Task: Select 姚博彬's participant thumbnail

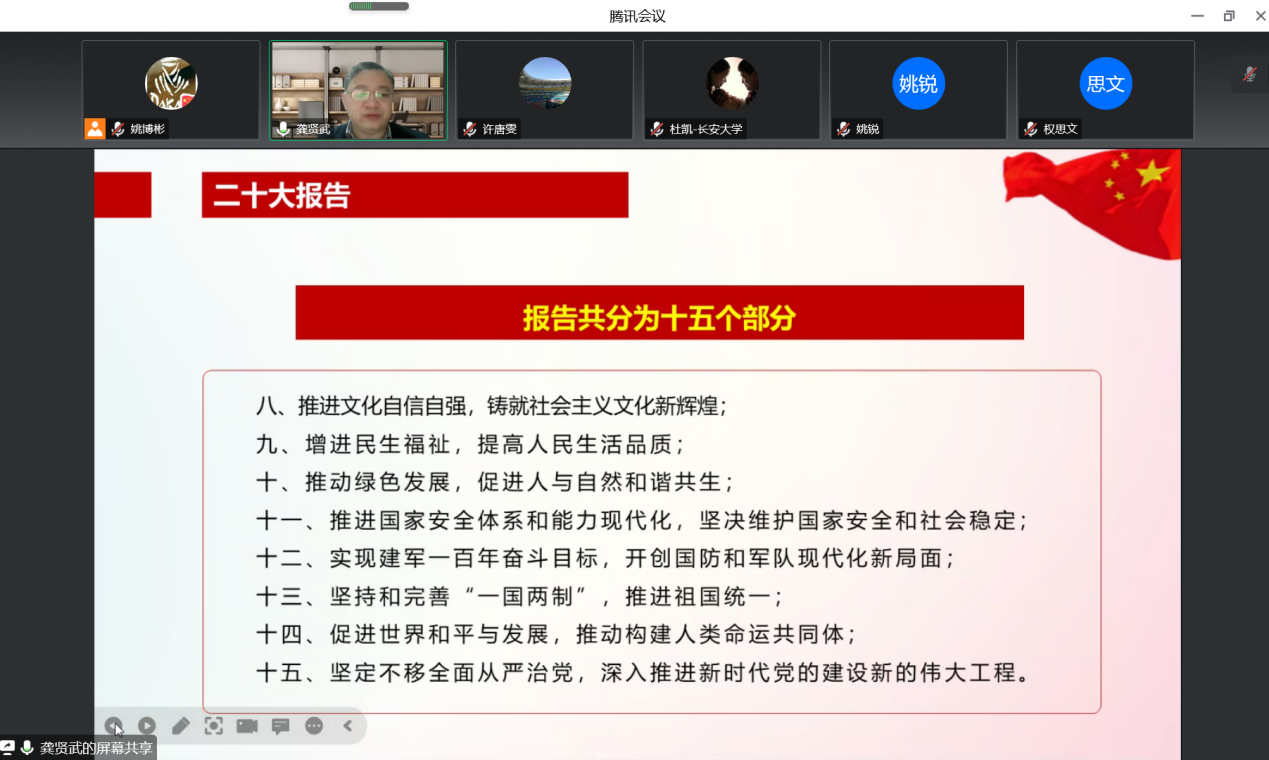Action: point(171,90)
